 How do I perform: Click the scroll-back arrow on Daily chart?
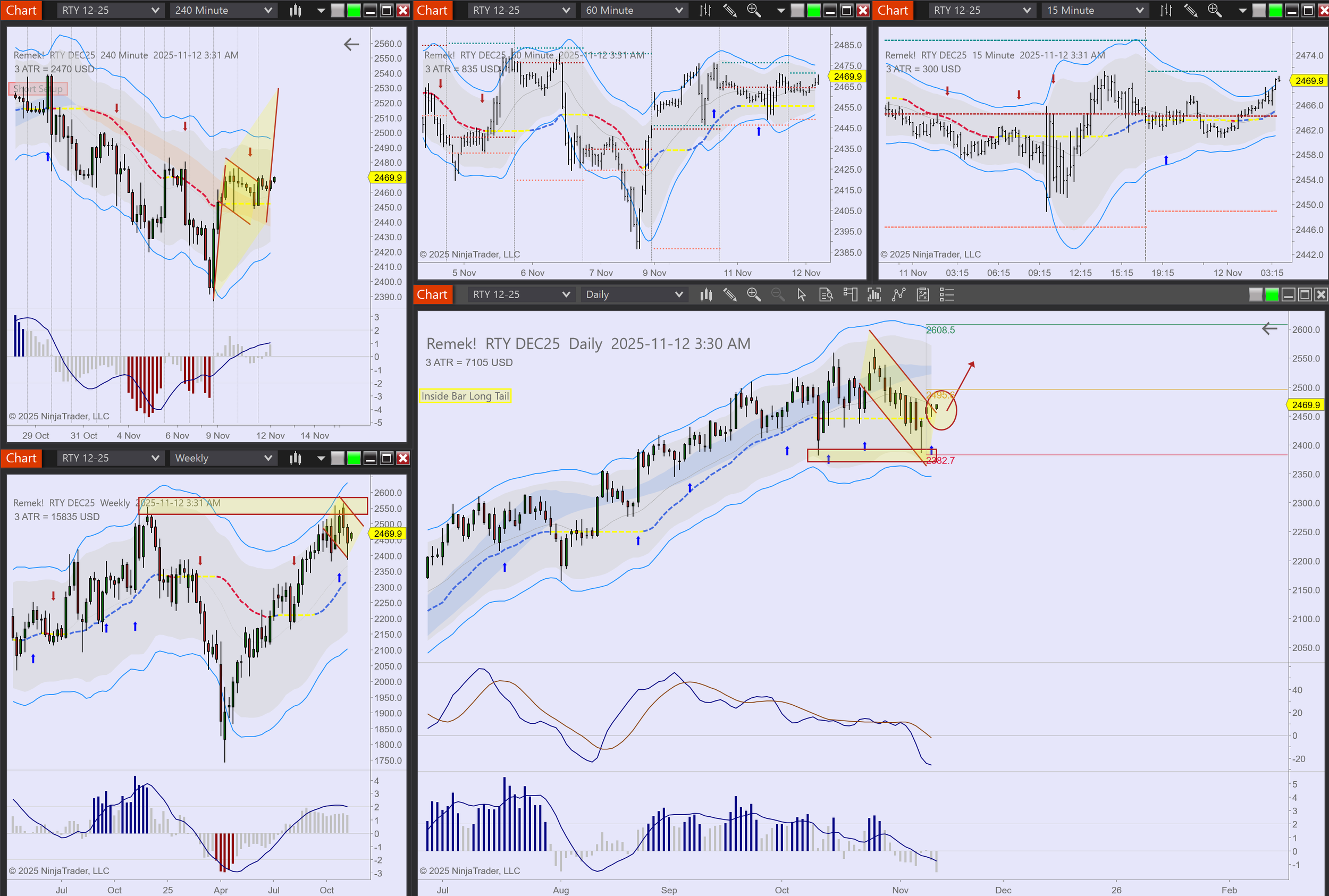1269,328
